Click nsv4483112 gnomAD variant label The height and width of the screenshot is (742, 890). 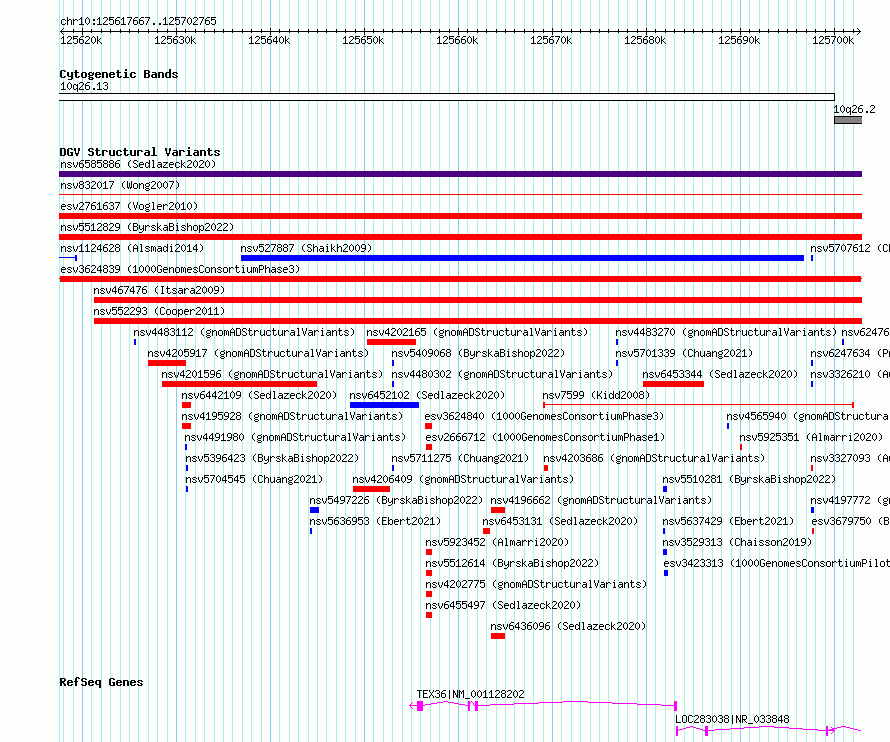click(244, 332)
